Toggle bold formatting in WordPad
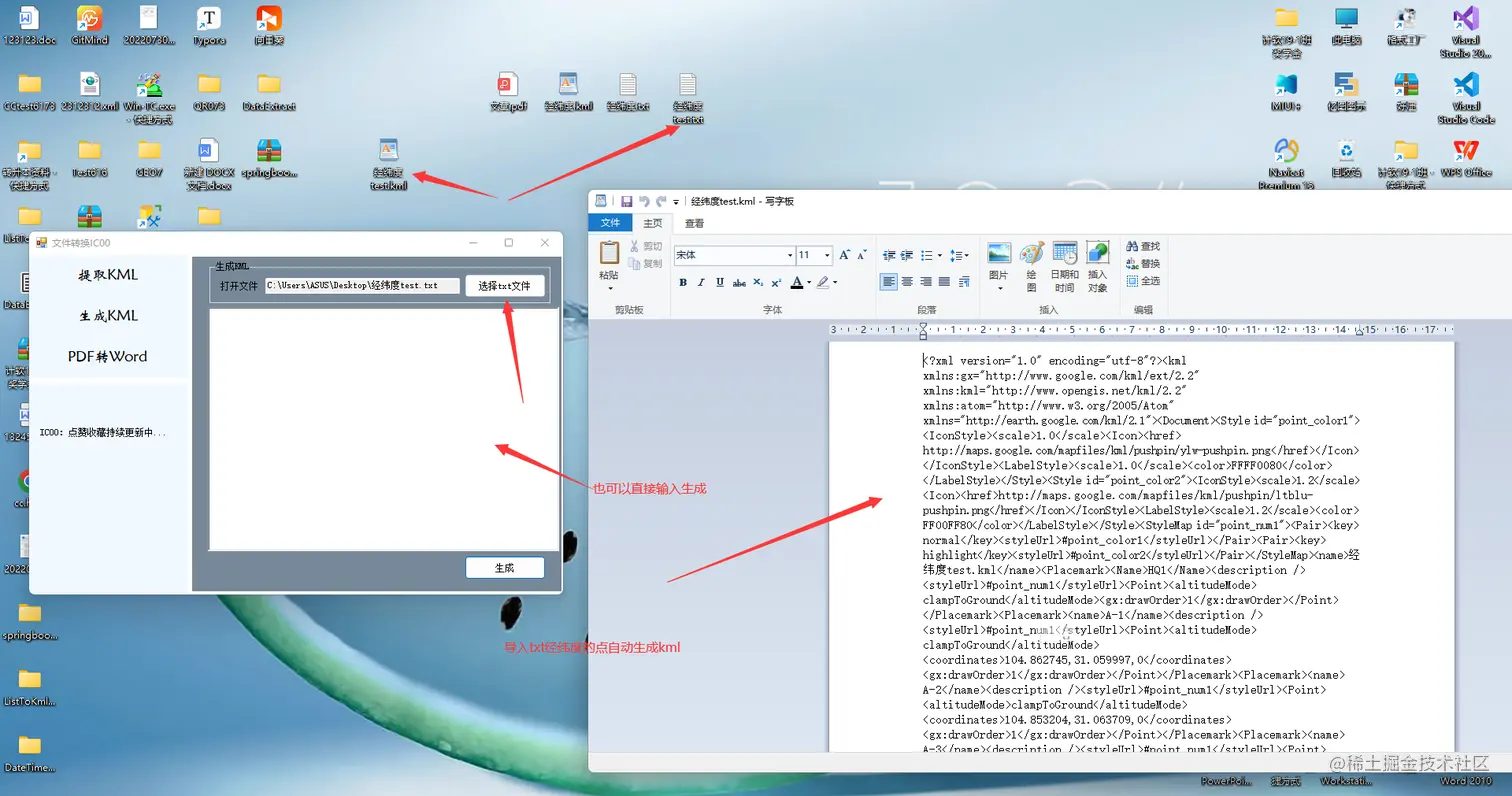 tap(683, 283)
